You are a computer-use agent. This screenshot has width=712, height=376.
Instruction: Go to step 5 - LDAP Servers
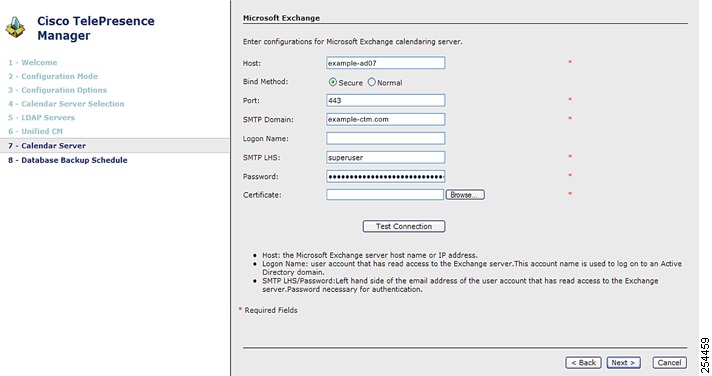(41, 117)
